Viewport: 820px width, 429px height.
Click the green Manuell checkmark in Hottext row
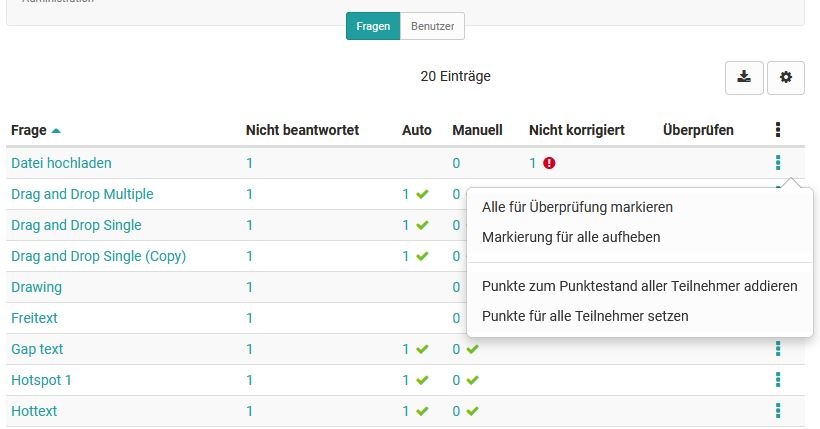tap(472, 411)
